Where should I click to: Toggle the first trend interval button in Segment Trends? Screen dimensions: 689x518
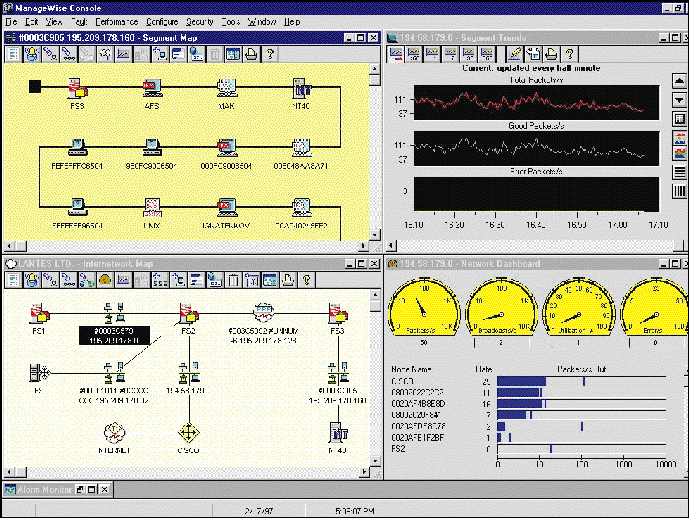click(x=395, y=54)
